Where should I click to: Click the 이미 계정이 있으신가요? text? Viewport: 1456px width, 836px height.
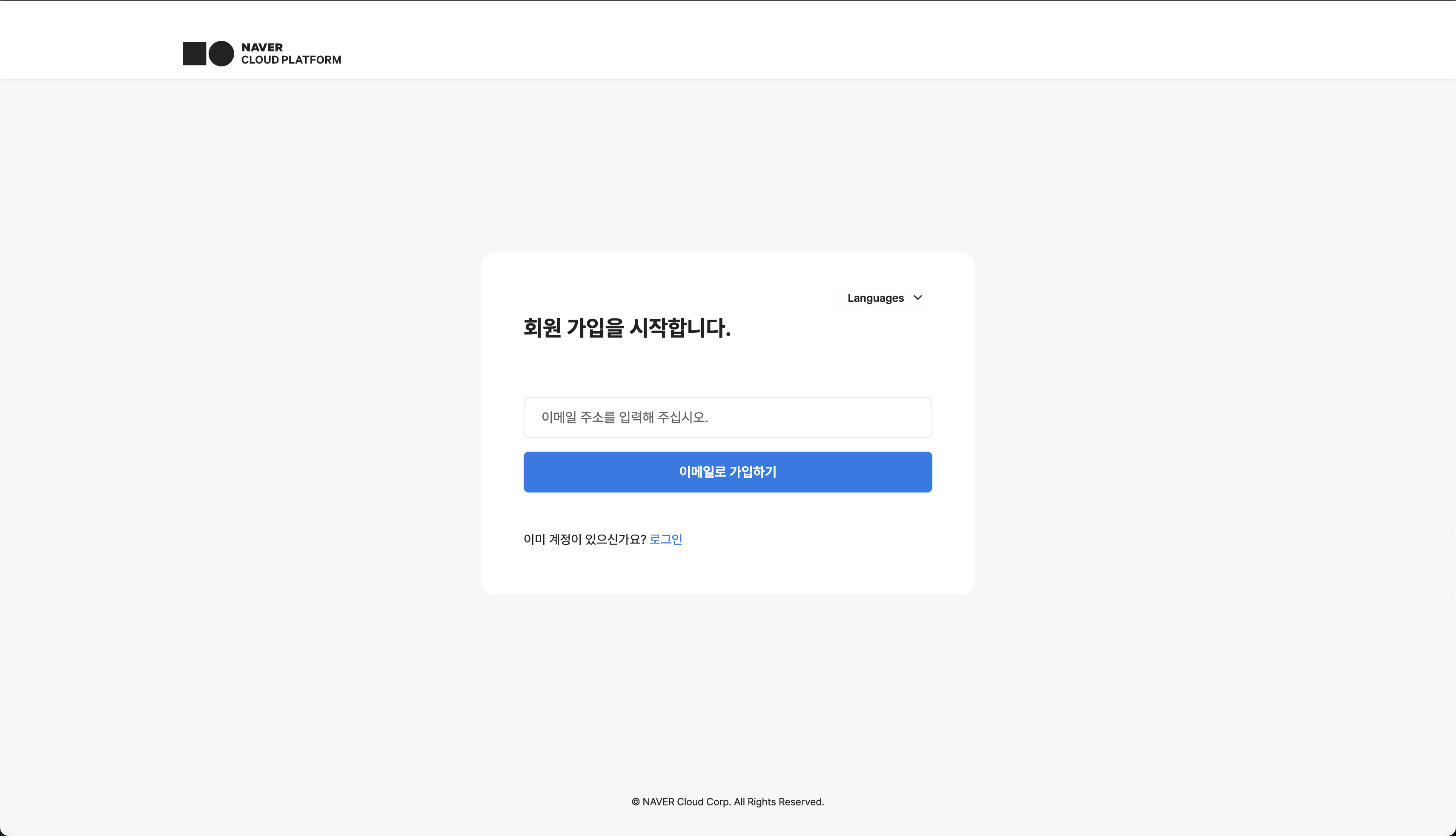[x=585, y=539]
